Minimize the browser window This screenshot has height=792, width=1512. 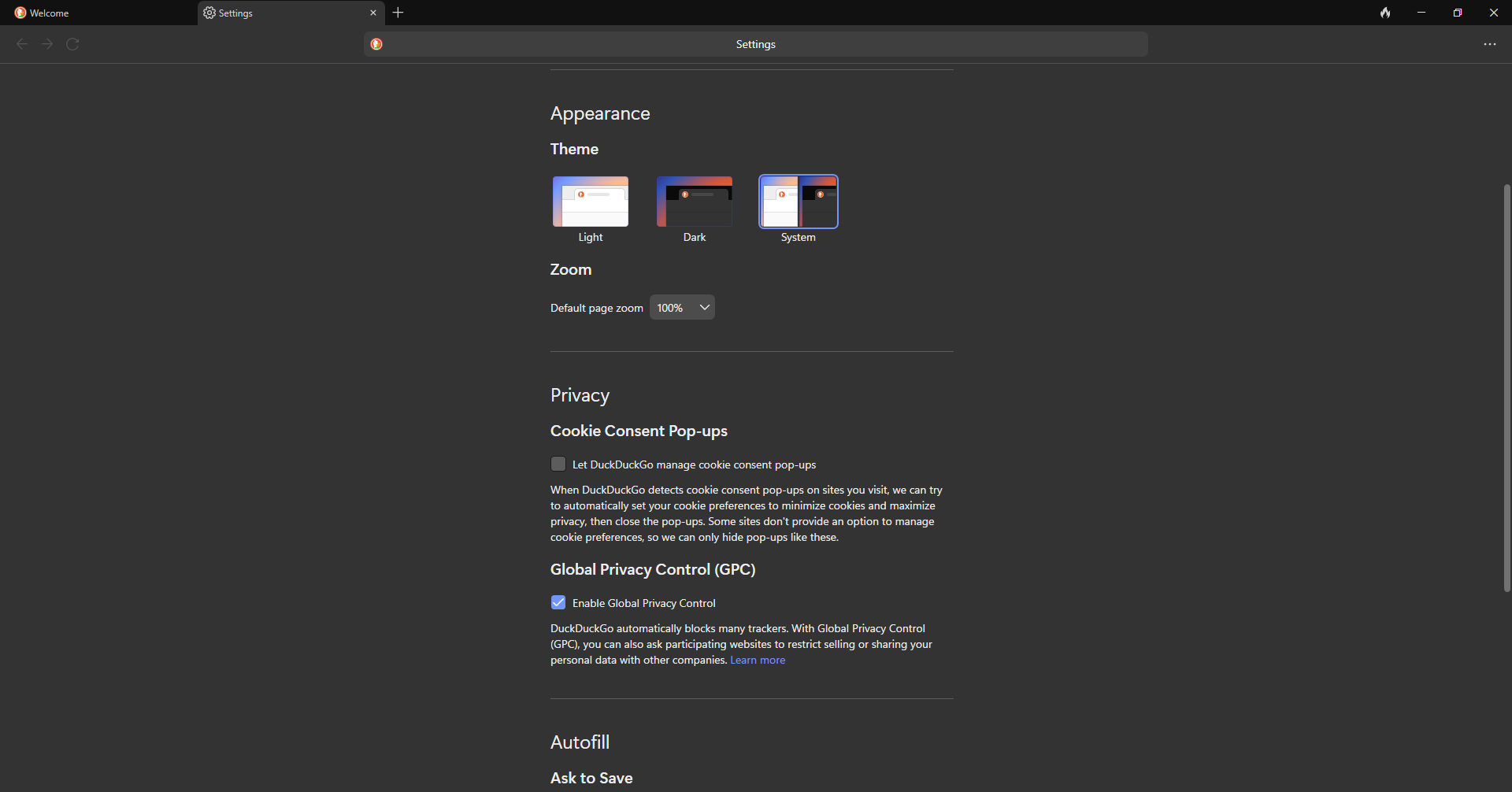[1421, 13]
